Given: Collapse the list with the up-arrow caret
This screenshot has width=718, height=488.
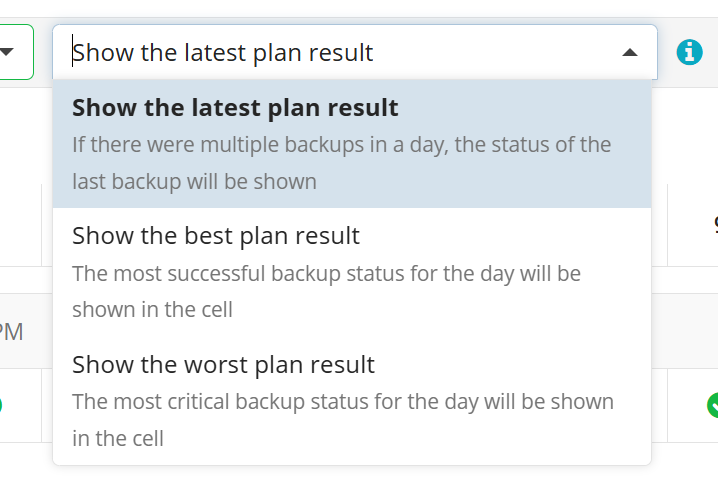Looking at the screenshot, I should click(x=630, y=53).
